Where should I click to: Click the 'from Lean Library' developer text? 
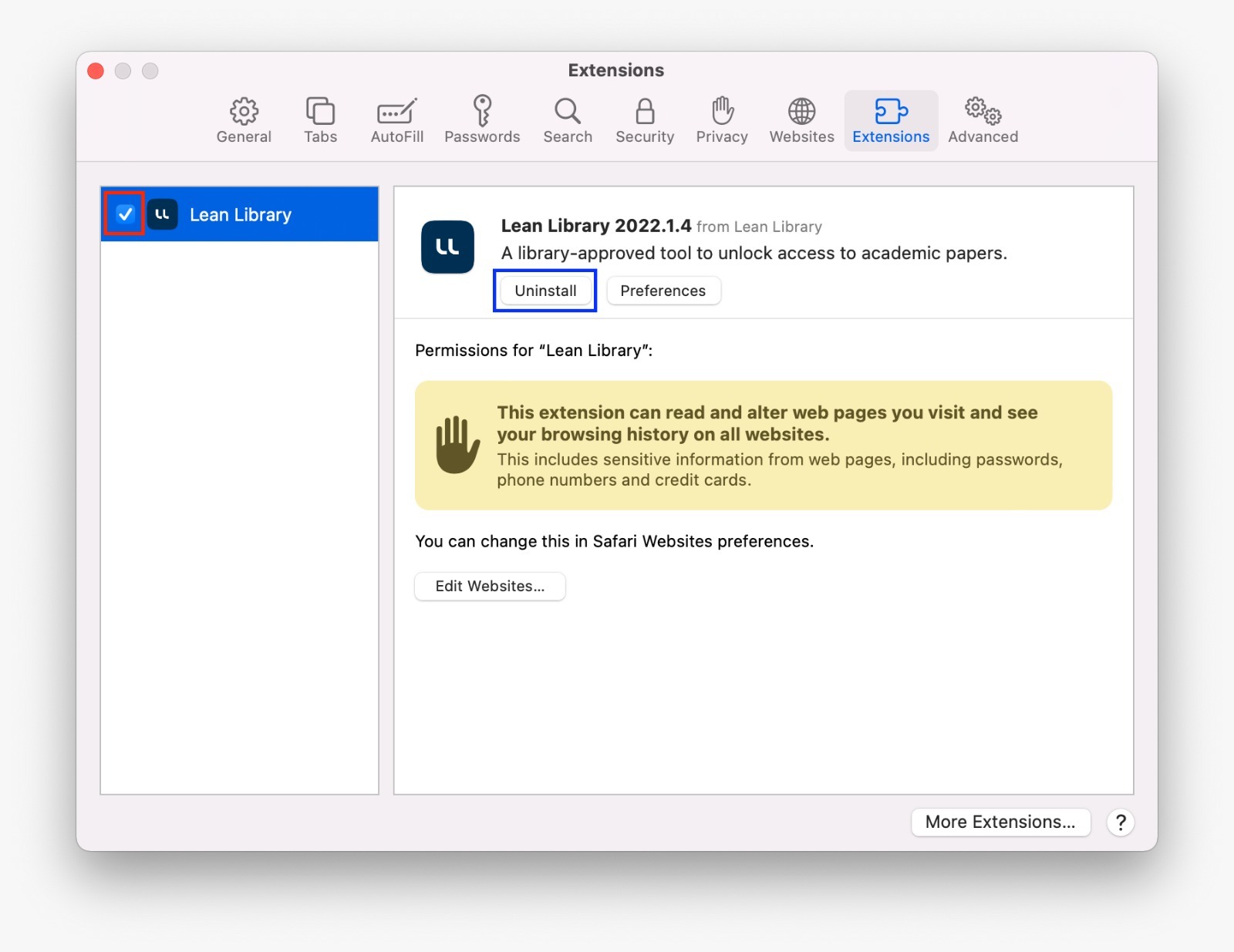[759, 227]
